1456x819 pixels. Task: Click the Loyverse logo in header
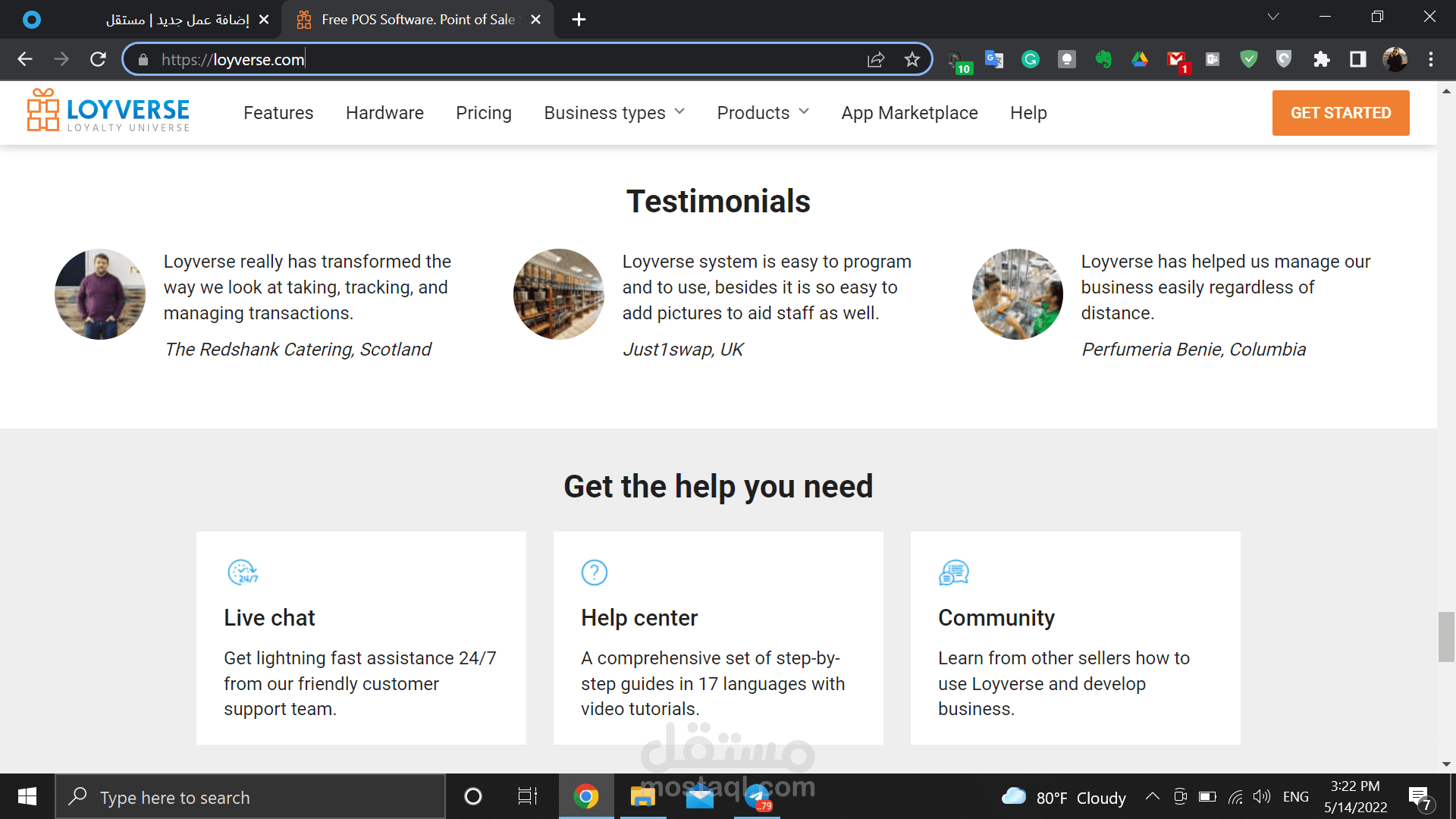tap(108, 111)
